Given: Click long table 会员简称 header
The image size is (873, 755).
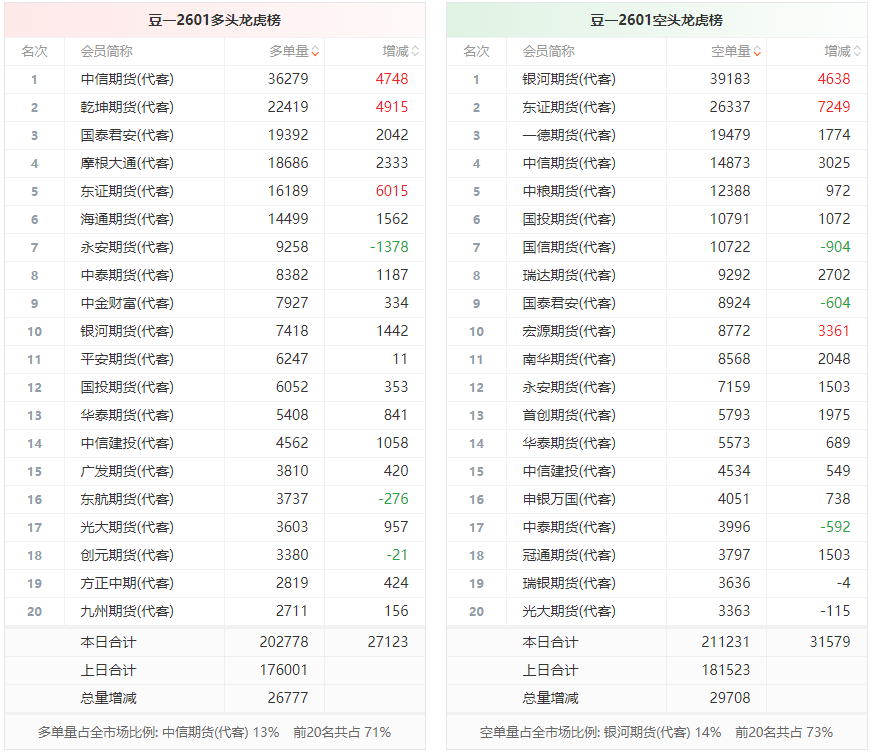Looking at the screenshot, I should [x=106, y=52].
